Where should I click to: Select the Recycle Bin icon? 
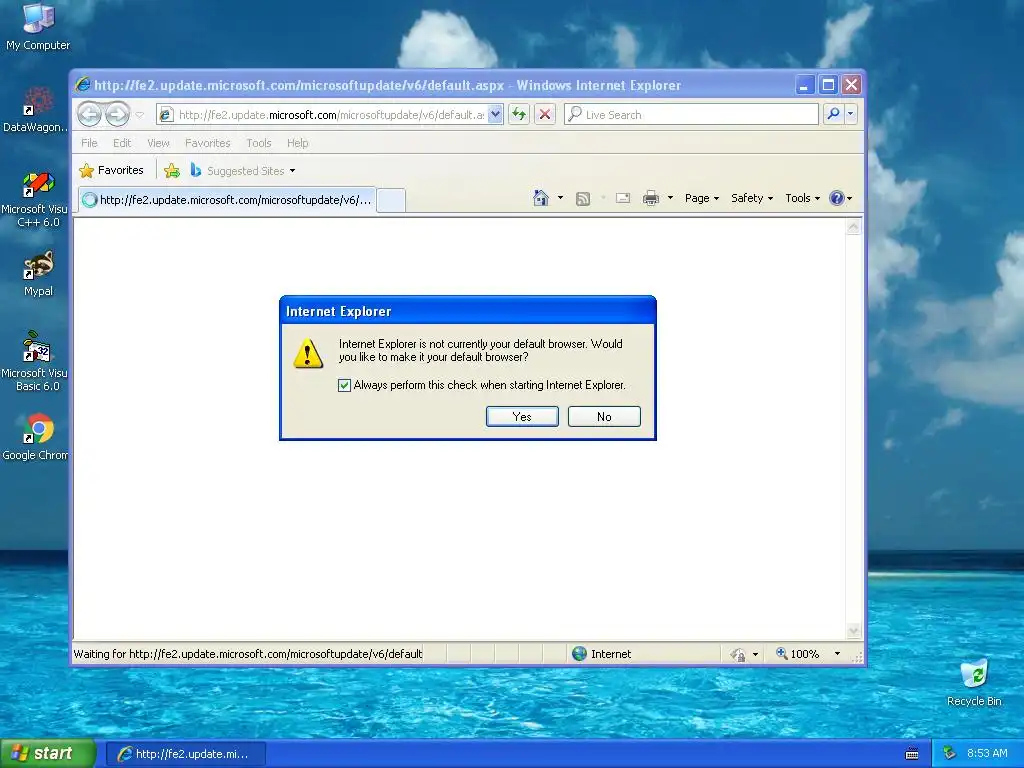point(974,683)
